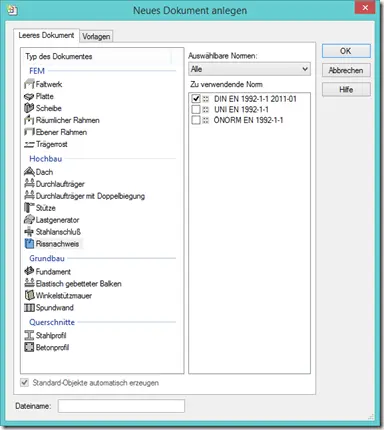Choose the Winkelstützmauer icon
Viewport: 384px width, 430px height.
pos(29,295)
